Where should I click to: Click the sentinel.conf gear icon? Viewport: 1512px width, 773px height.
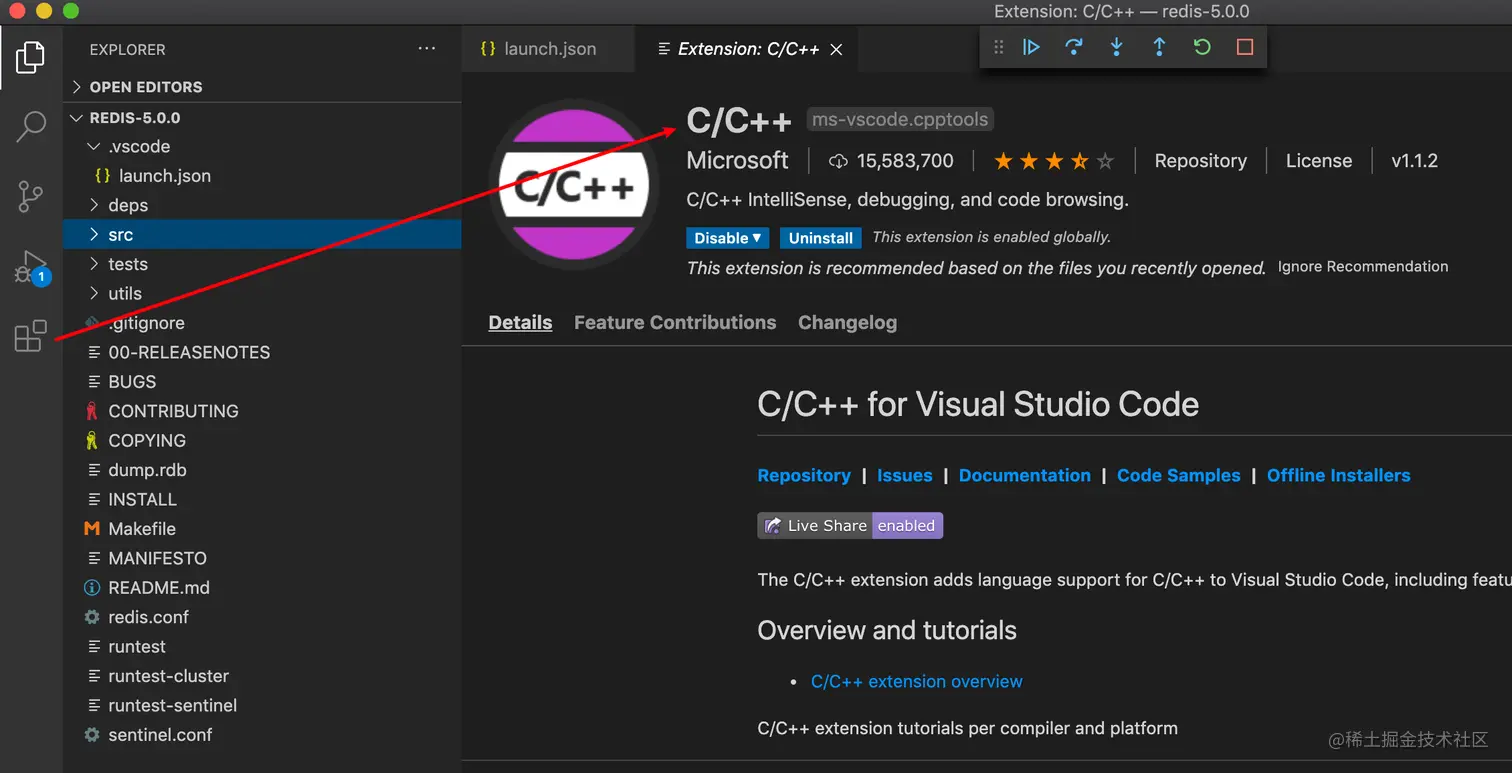(x=92, y=735)
